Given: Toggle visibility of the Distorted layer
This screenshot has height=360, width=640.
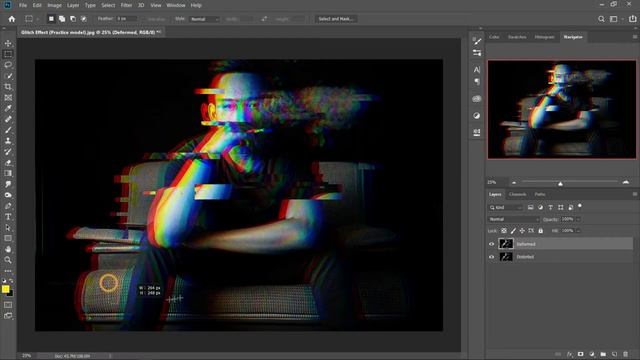Looking at the screenshot, I should click(491, 257).
